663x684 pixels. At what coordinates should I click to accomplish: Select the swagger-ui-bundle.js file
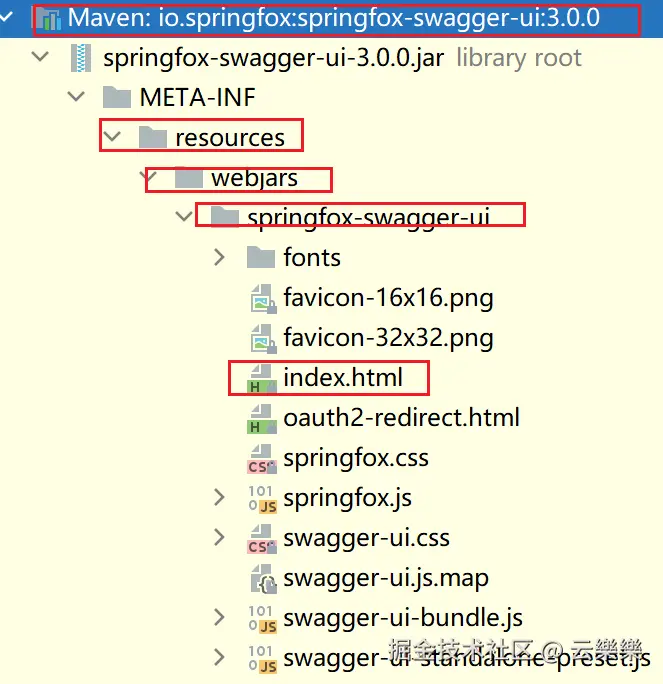point(403,619)
